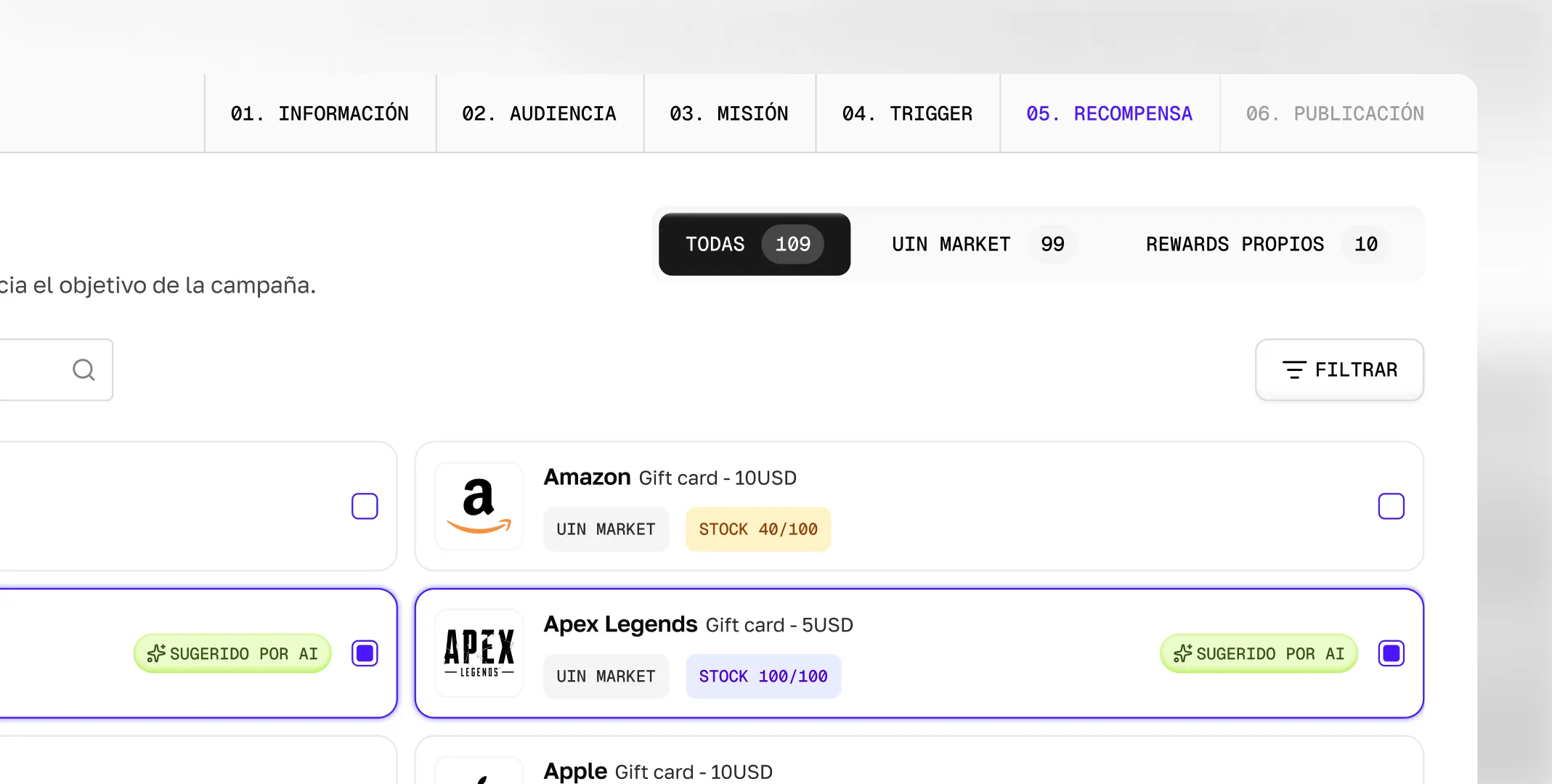The height and width of the screenshot is (784, 1552).
Task: Click the filter lines icon in FILTRAR
Action: click(x=1293, y=370)
